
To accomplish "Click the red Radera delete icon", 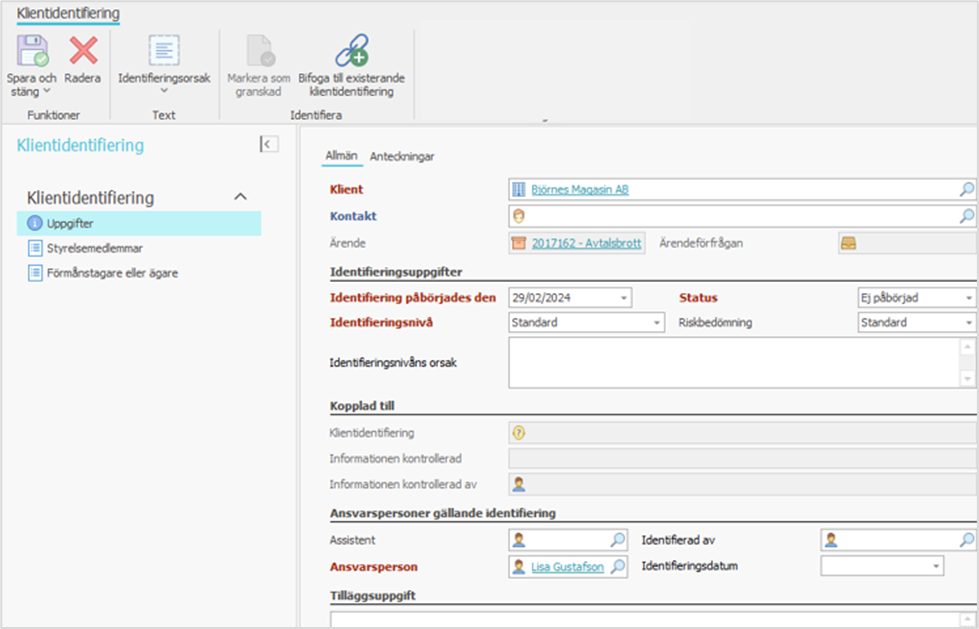I will pos(83,50).
